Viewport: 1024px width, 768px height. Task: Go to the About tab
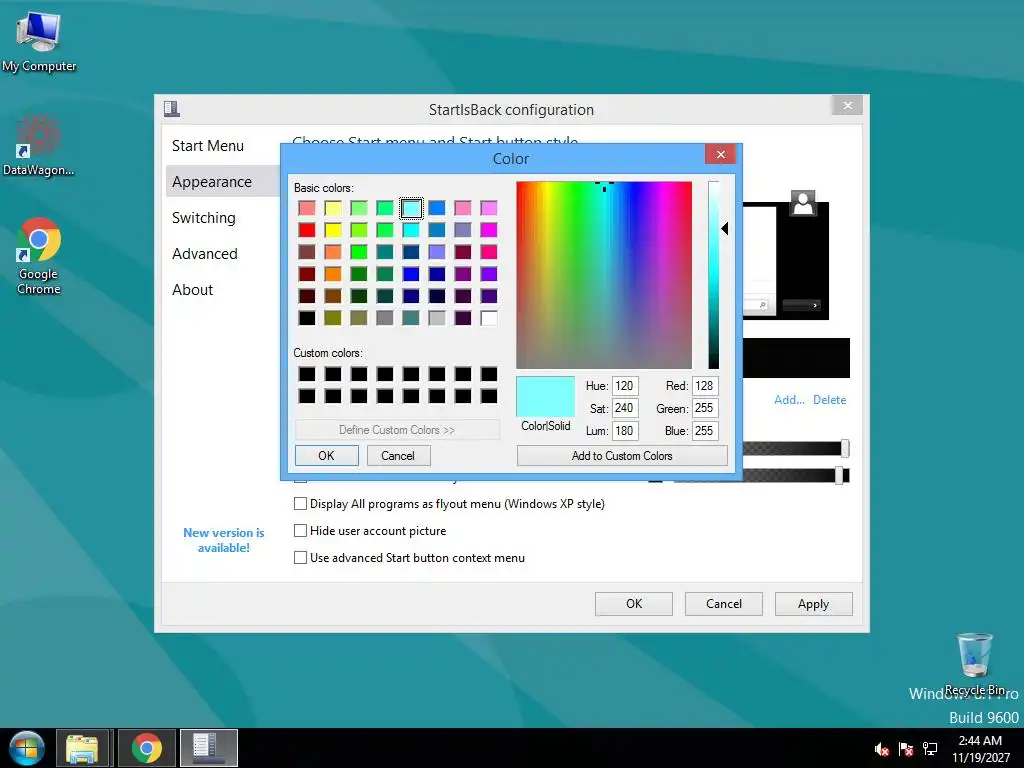(193, 289)
